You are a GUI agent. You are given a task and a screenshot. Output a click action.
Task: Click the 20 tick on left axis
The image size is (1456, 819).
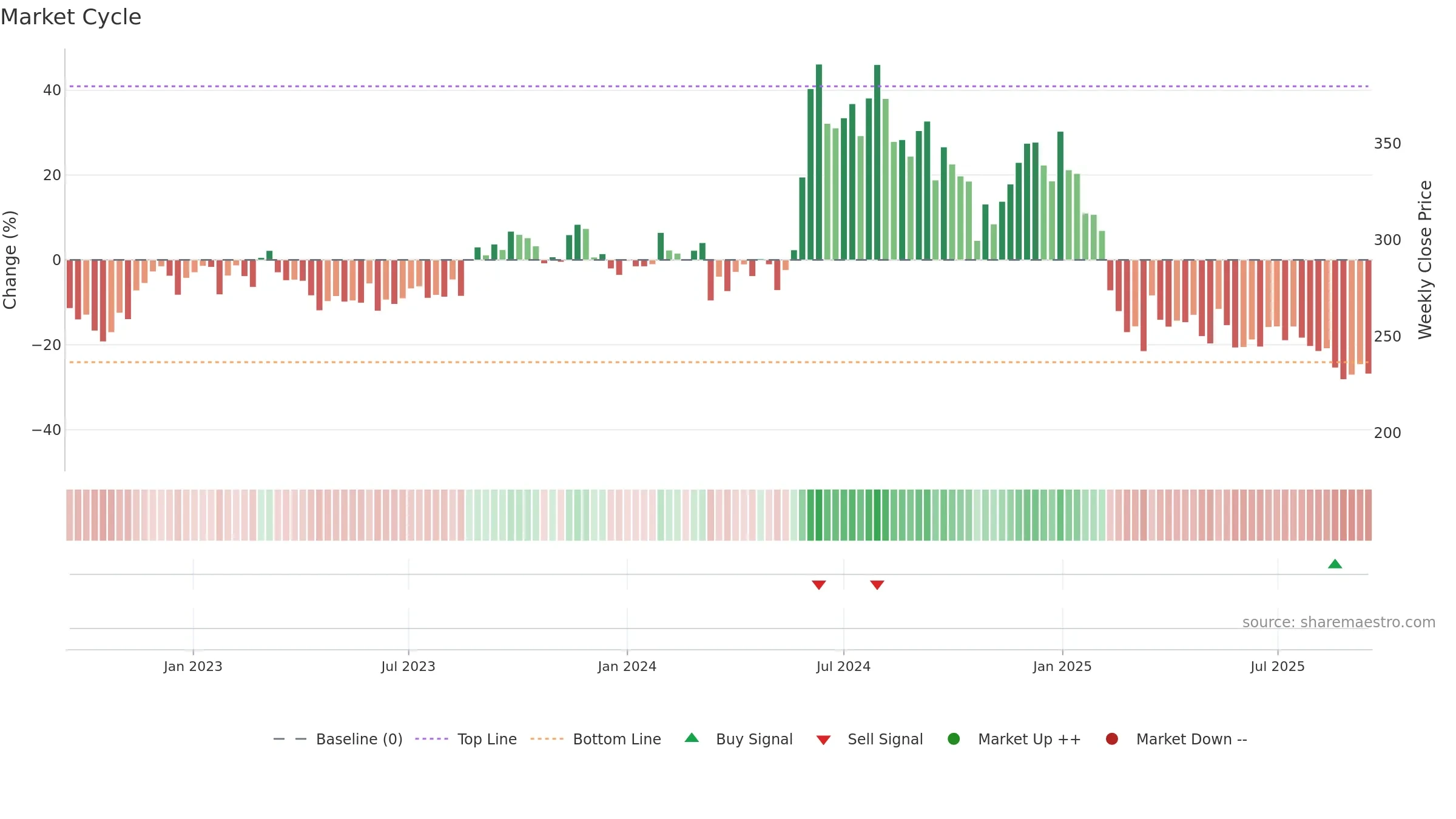click(x=52, y=175)
